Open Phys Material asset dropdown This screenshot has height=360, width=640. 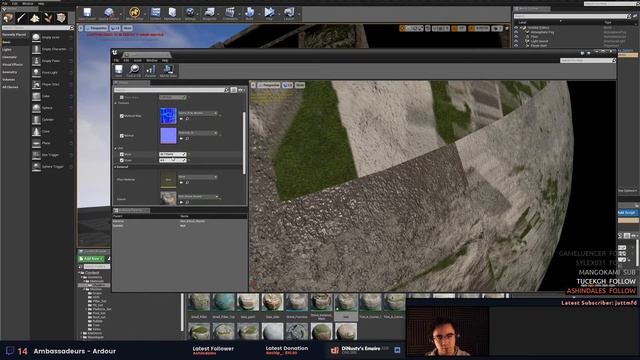(198, 177)
